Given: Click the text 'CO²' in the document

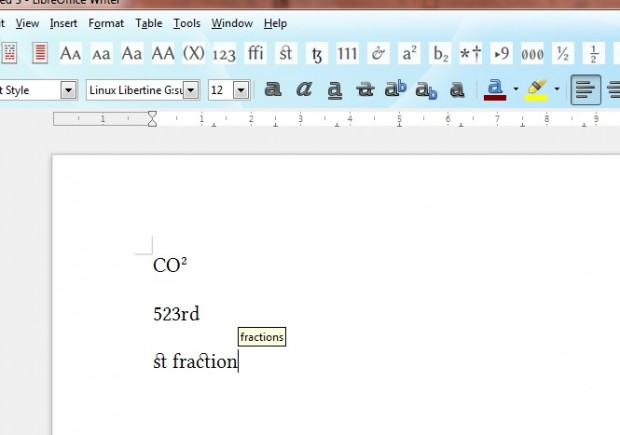Looking at the screenshot, I should point(170,265).
